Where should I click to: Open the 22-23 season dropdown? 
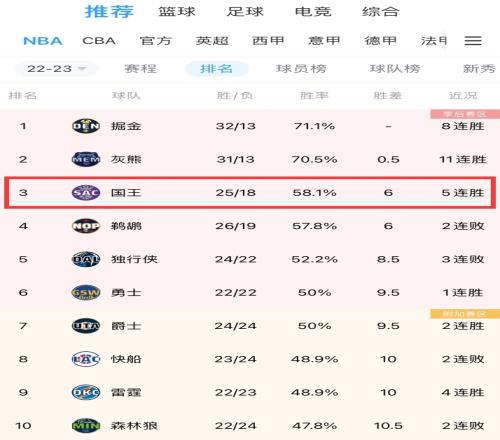pyautogui.click(x=56, y=69)
